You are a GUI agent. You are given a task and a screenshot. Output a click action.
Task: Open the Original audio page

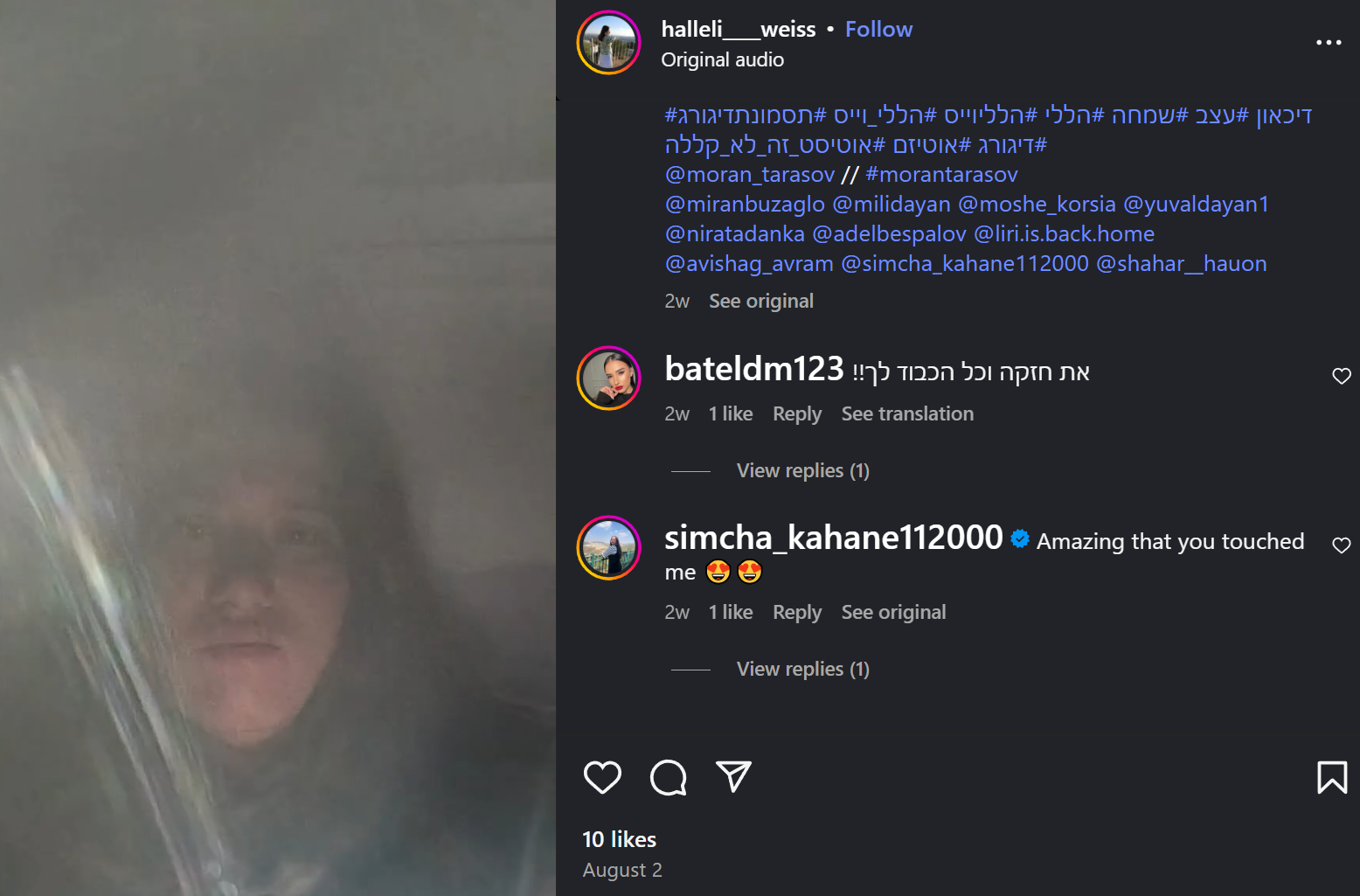pyautogui.click(x=722, y=59)
